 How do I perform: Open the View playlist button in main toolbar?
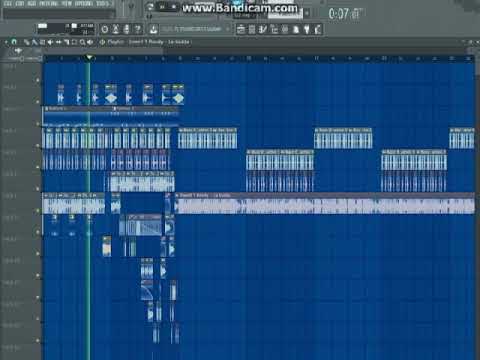point(241,30)
